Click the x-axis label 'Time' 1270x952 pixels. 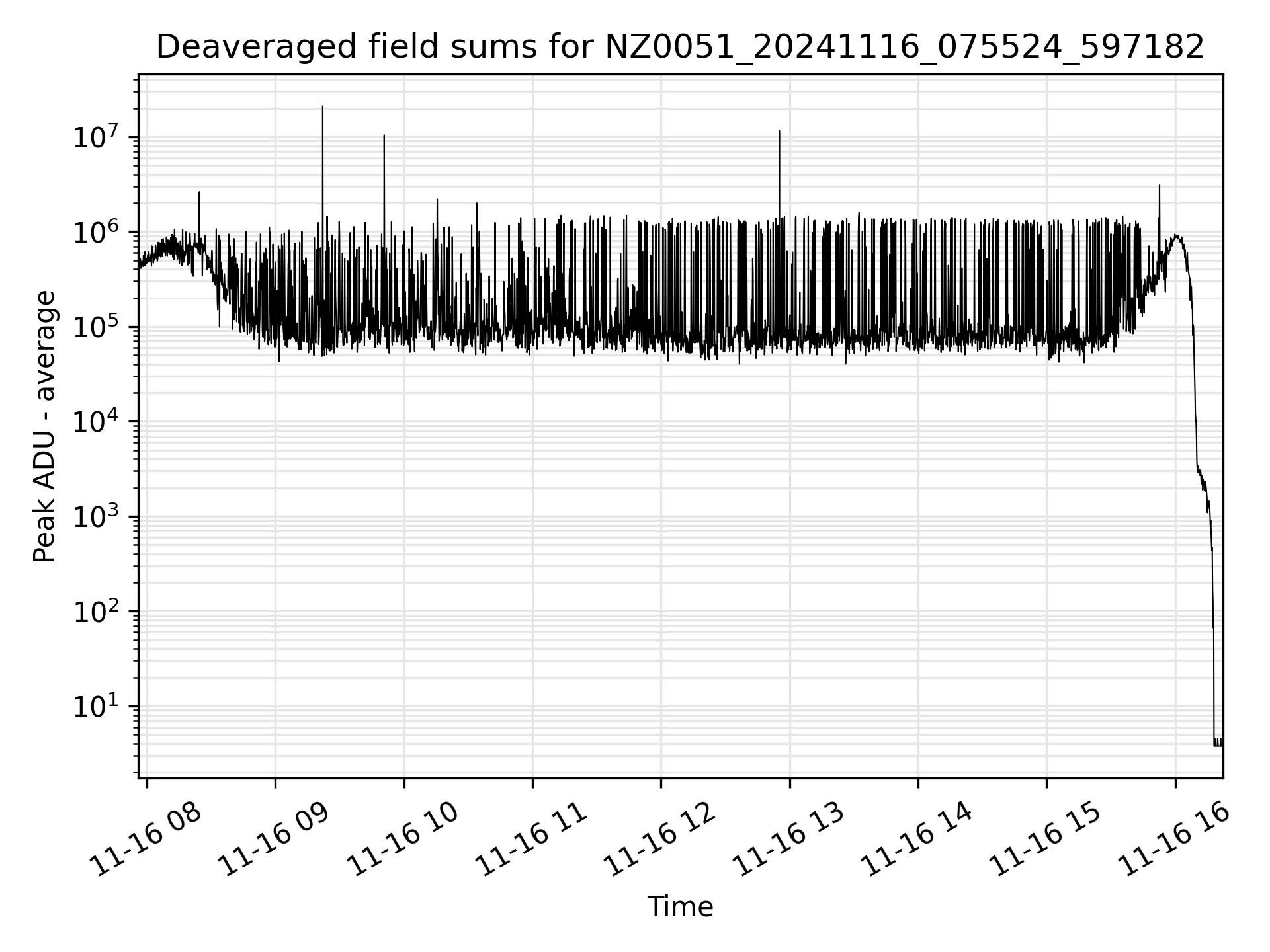coord(680,907)
